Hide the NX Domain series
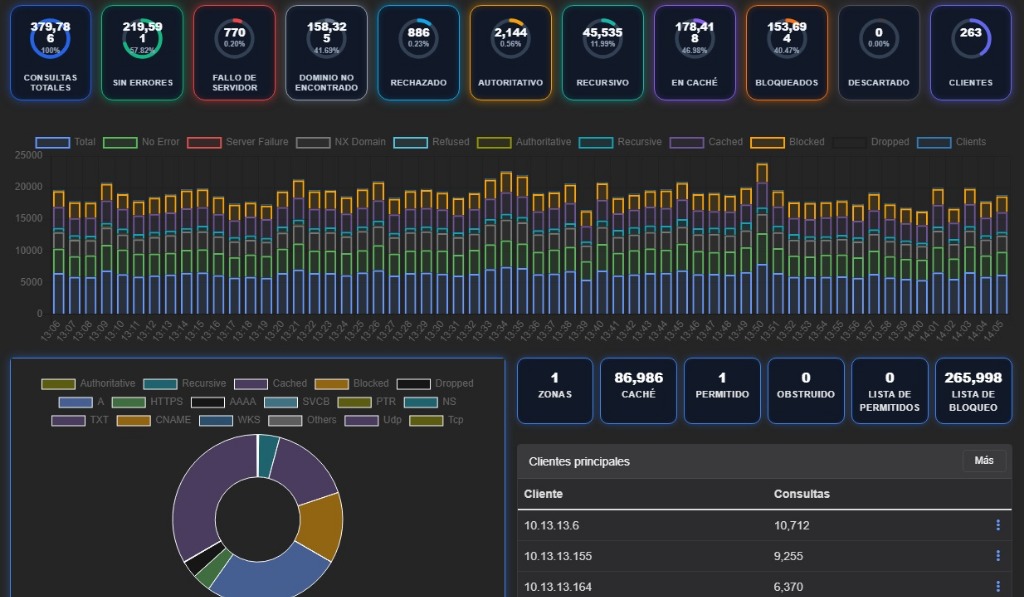Viewport: 1024px width, 597px height. pos(341,142)
